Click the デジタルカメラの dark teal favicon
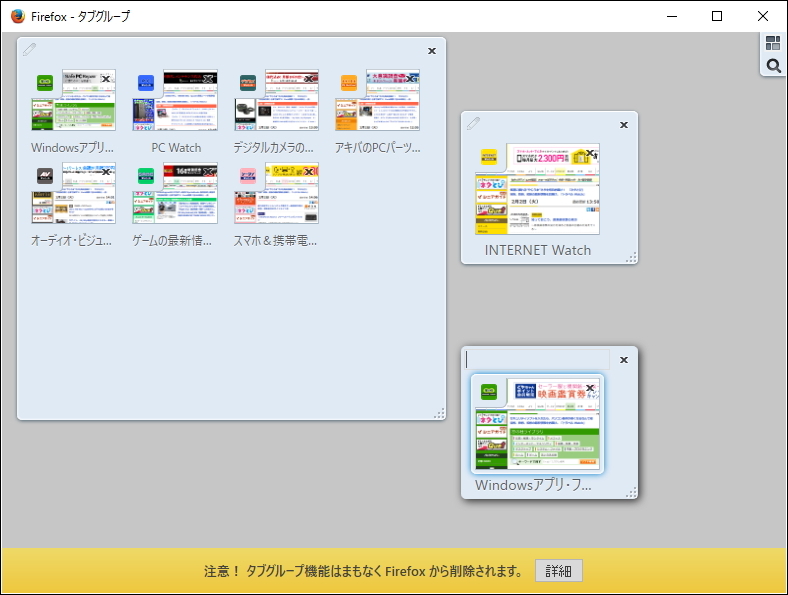The width and height of the screenshot is (788, 595). click(x=247, y=82)
